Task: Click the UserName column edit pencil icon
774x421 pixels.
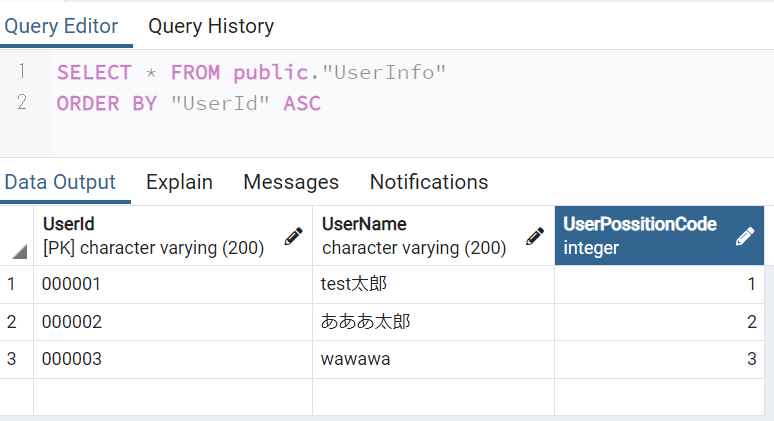Action: coord(535,236)
